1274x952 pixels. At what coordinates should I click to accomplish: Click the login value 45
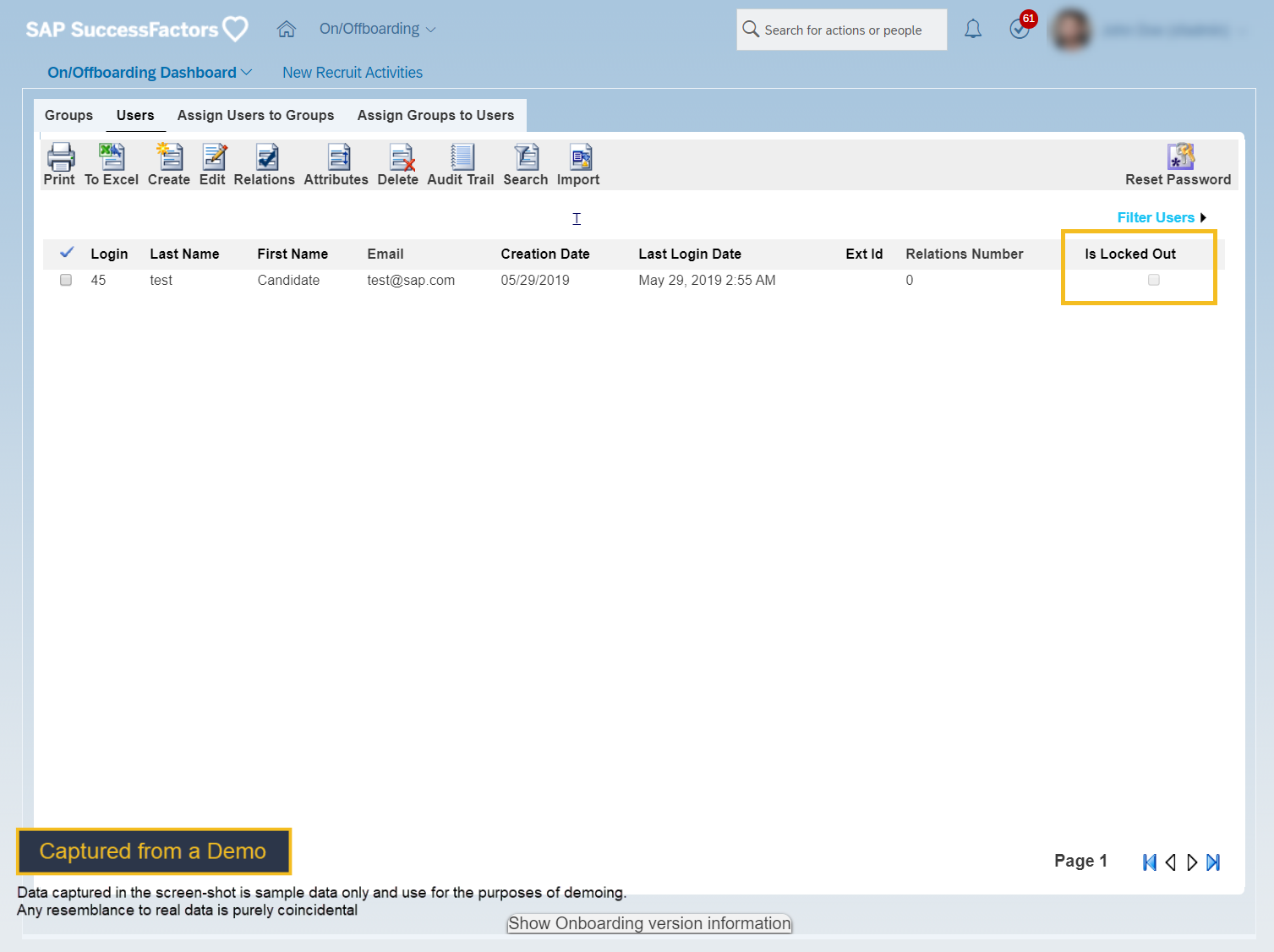point(98,280)
